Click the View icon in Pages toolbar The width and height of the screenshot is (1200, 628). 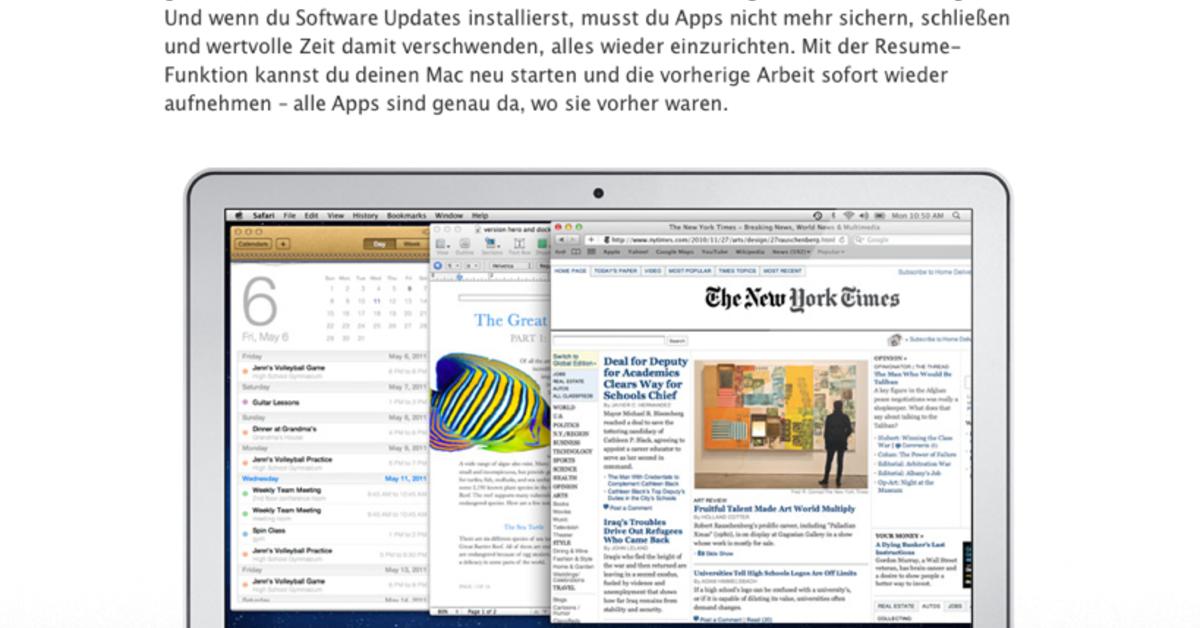pyautogui.click(x=442, y=244)
